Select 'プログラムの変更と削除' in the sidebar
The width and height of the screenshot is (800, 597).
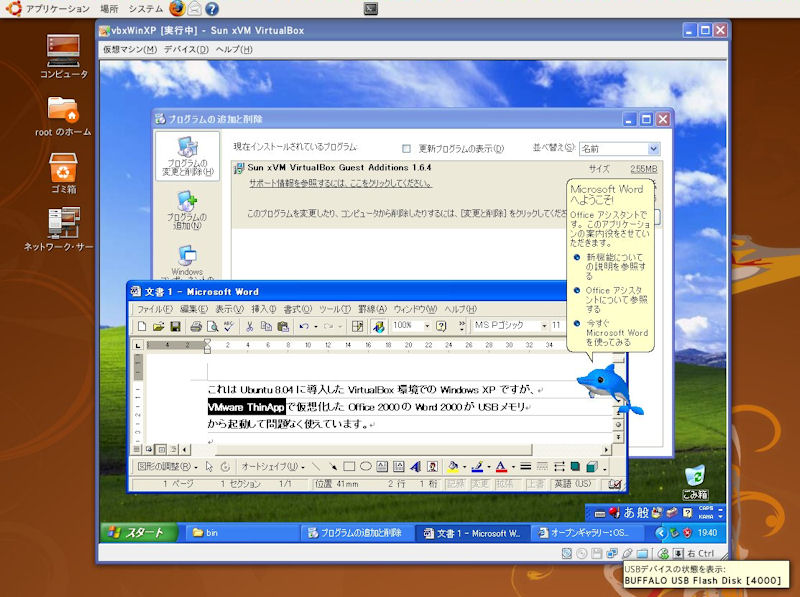187,156
